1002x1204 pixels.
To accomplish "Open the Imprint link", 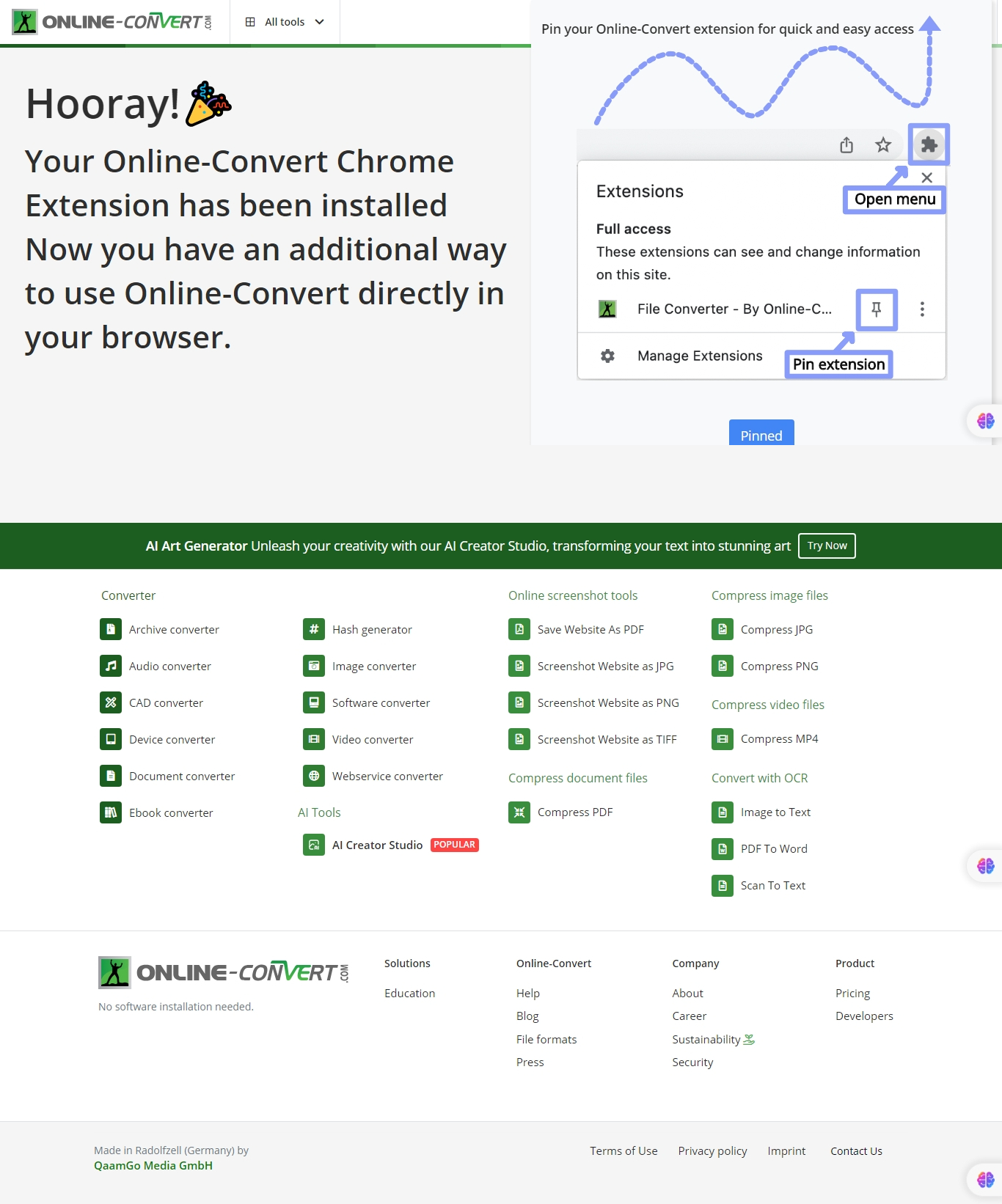I will 786,1151.
